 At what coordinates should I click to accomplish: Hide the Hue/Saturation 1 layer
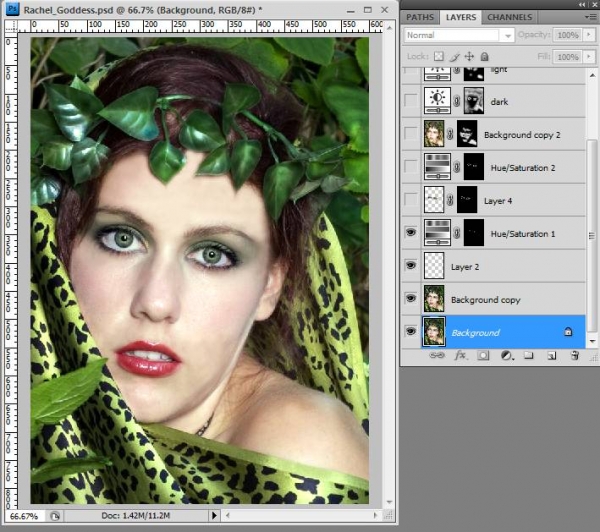pos(411,233)
